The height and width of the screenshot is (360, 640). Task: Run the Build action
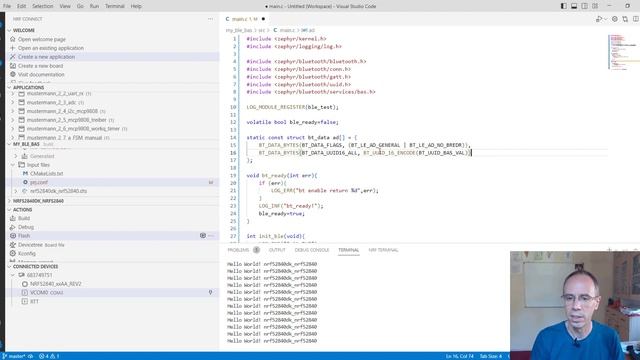24,218
